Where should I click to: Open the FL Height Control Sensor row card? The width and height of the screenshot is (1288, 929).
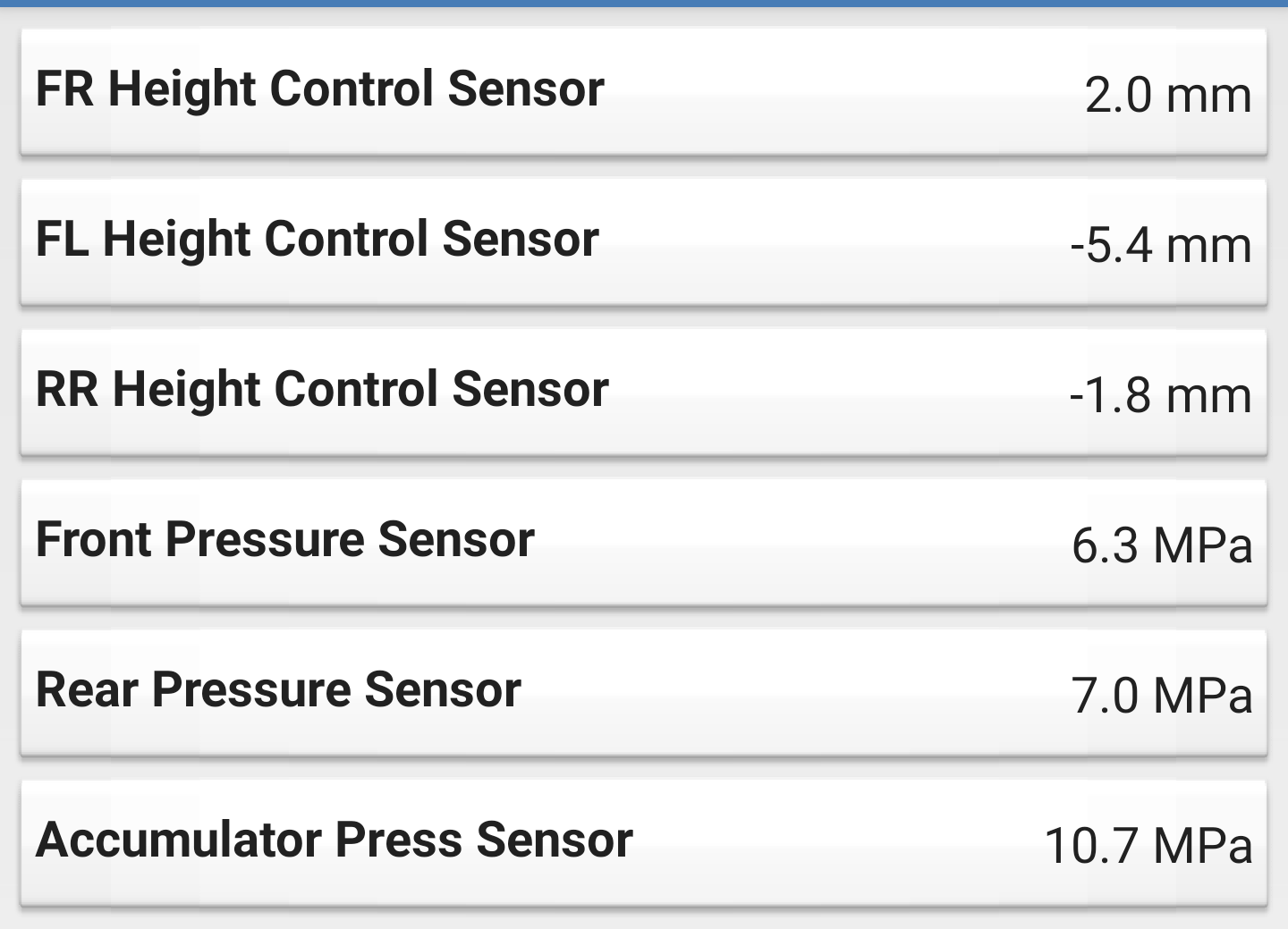coord(644,243)
